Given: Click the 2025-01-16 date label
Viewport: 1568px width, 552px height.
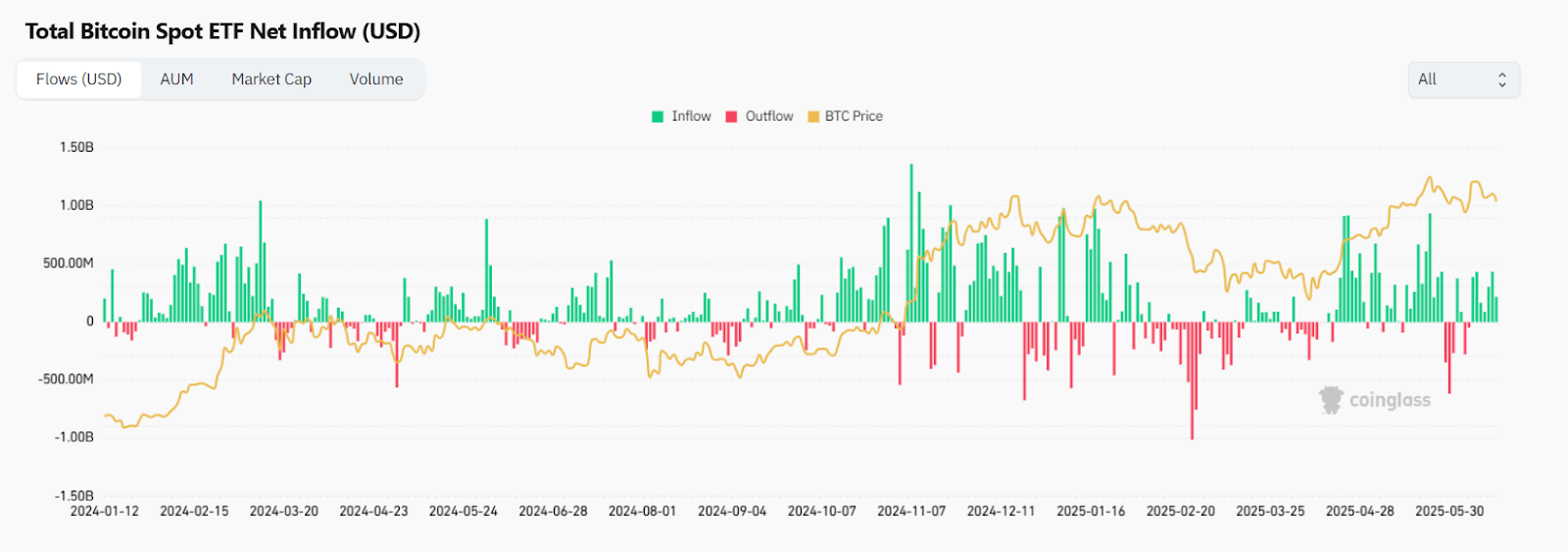Looking at the screenshot, I should (x=1091, y=511).
